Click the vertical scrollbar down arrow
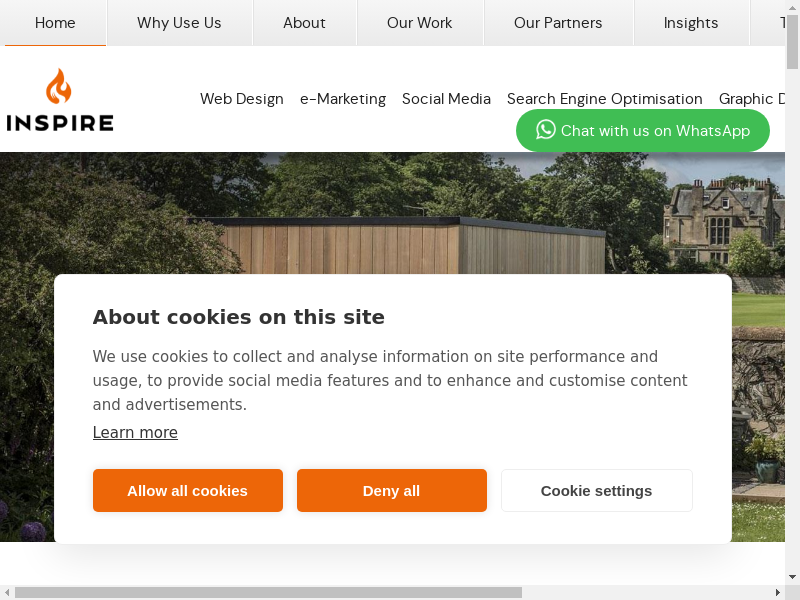Image resolution: width=800 pixels, height=600 pixels. coord(792,577)
